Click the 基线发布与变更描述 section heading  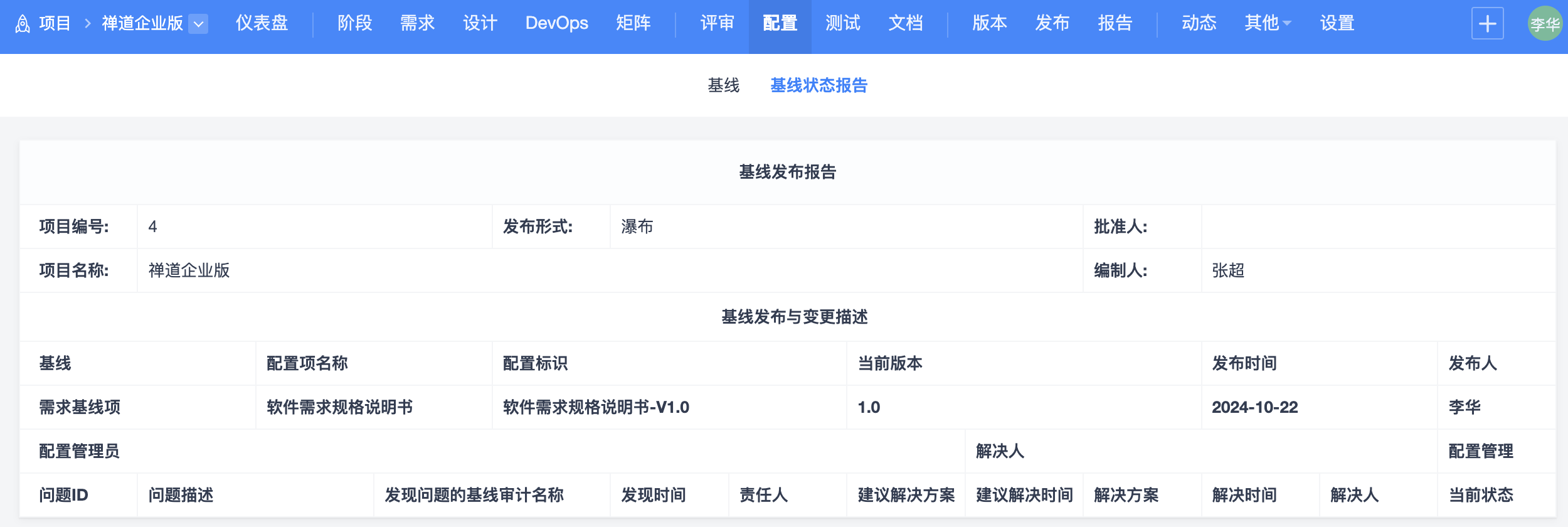(x=794, y=317)
